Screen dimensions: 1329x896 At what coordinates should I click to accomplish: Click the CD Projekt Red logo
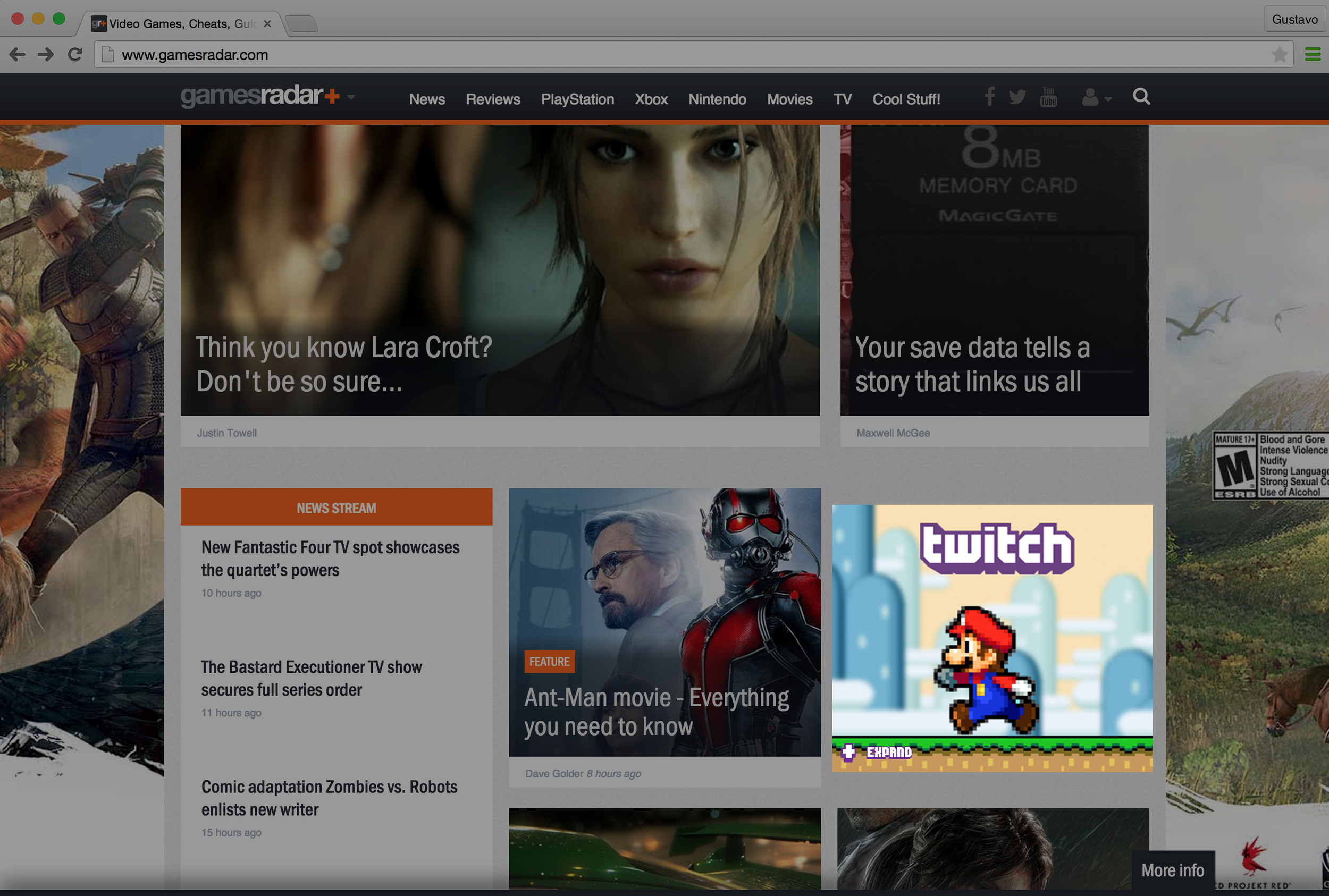[x=1253, y=864]
